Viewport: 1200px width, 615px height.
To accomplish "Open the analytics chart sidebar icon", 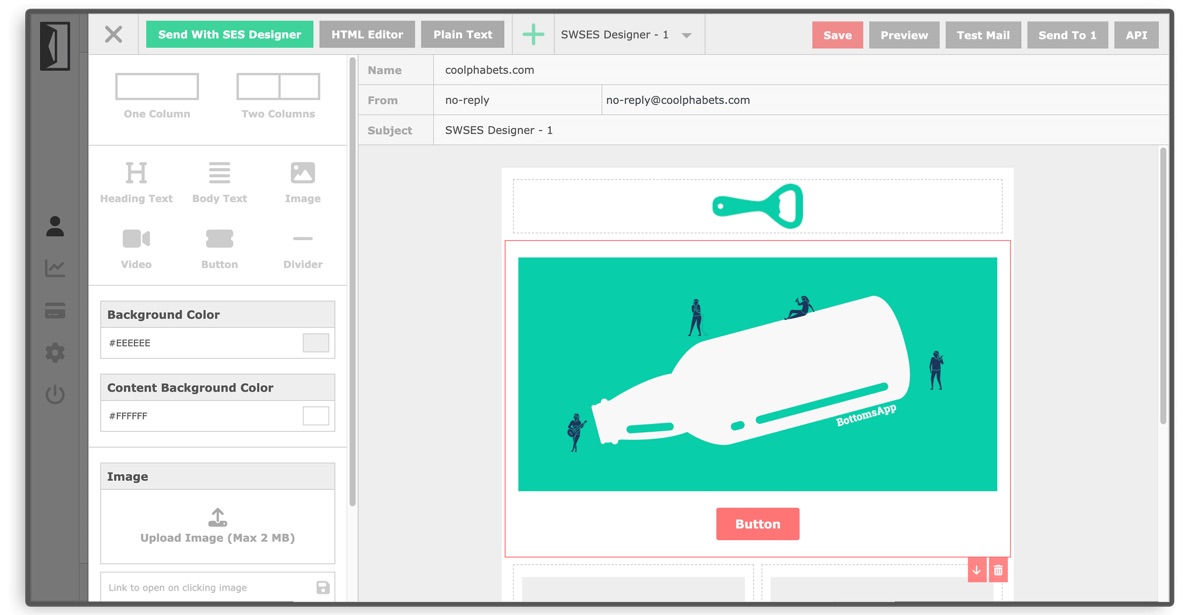I will 55,268.
